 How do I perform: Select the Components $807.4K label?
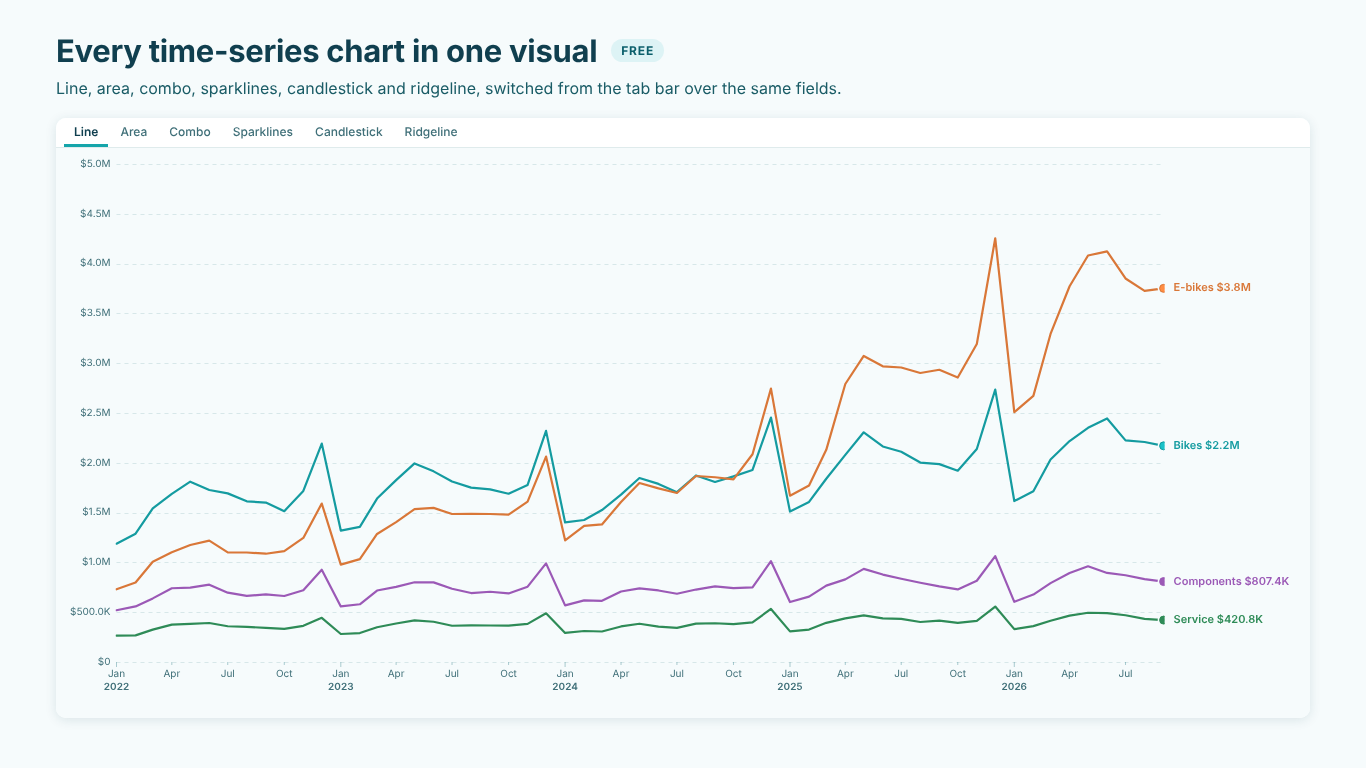[1231, 582]
